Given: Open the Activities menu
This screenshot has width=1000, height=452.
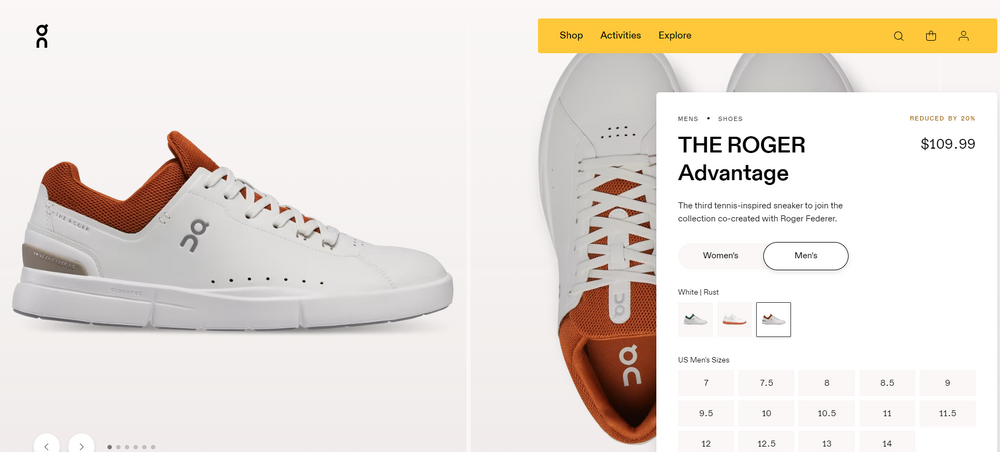Looking at the screenshot, I should click(620, 36).
